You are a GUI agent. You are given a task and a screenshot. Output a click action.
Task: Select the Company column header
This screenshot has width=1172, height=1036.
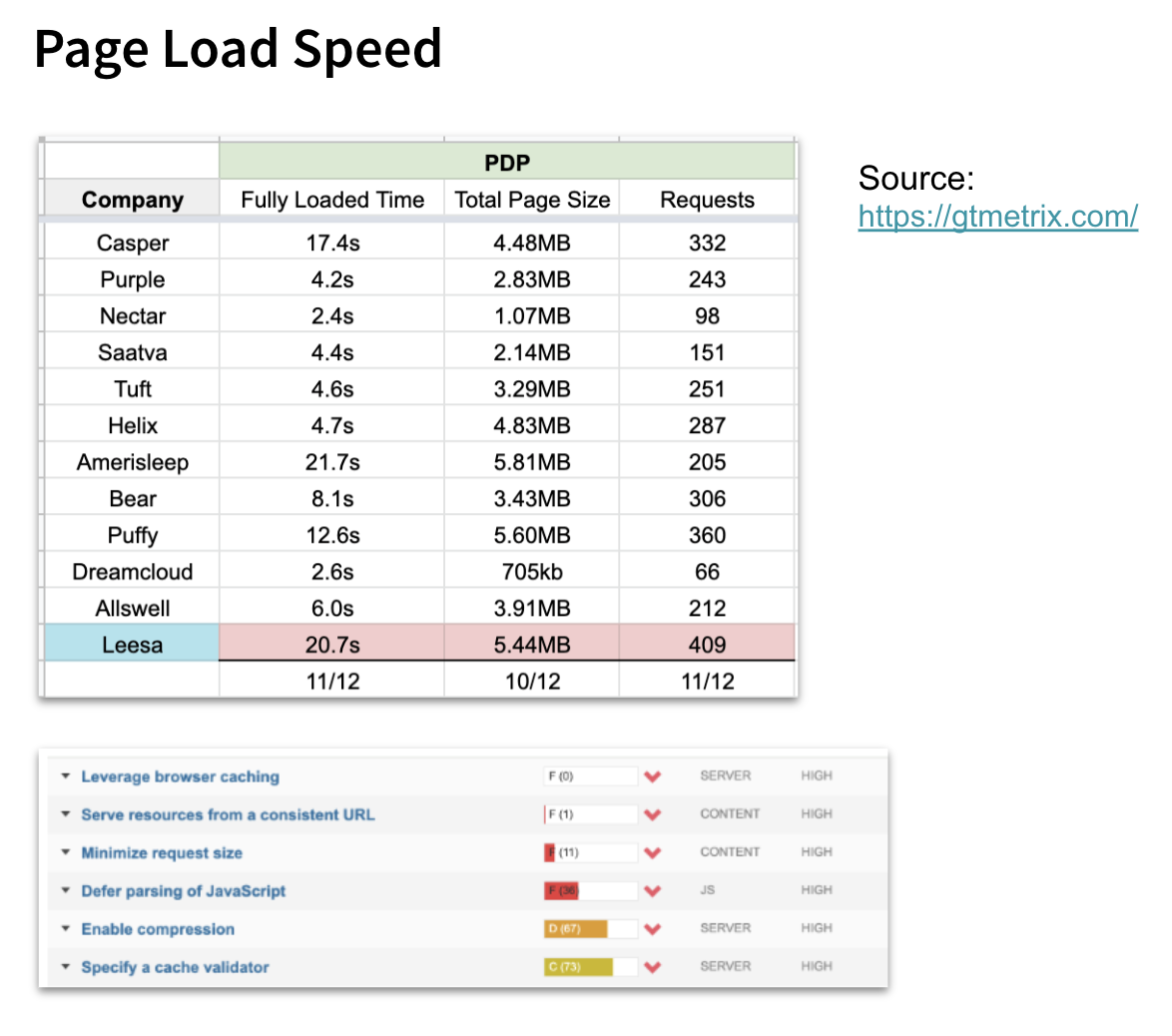[x=133, y=200]
